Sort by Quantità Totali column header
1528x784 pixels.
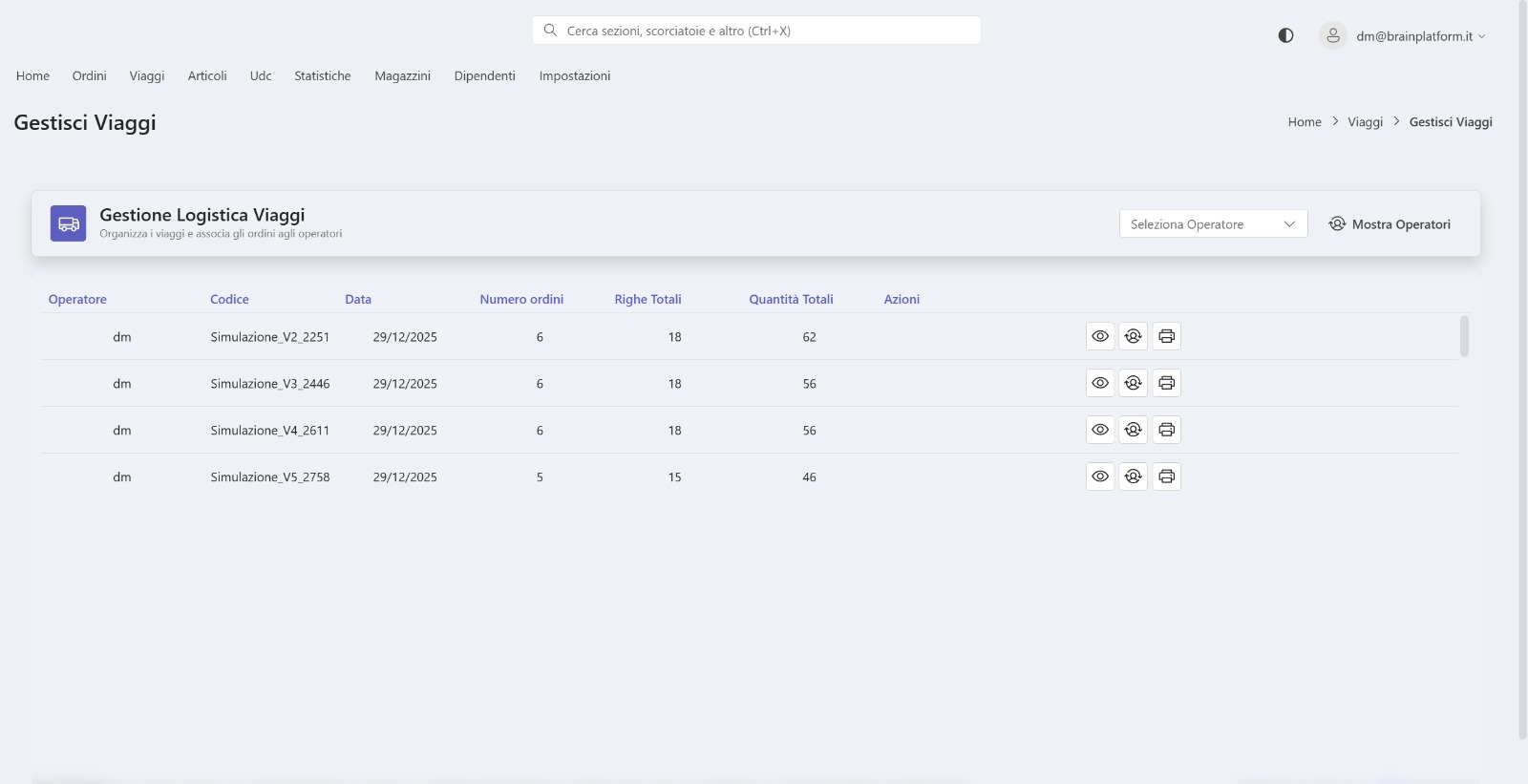[791, 299]
